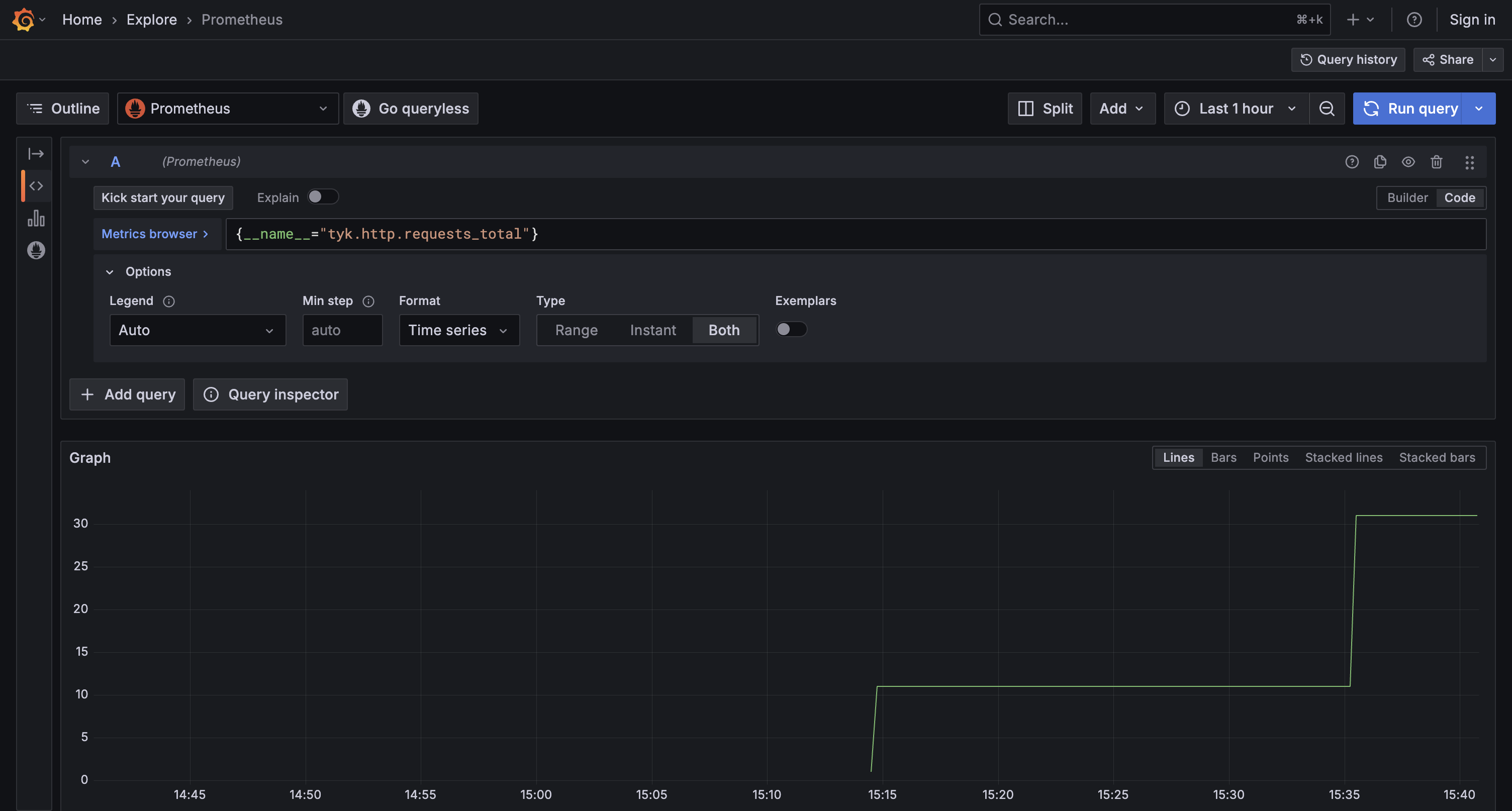Switch graph style to Lines
Screen dimensions: 1512x811
1178,458
